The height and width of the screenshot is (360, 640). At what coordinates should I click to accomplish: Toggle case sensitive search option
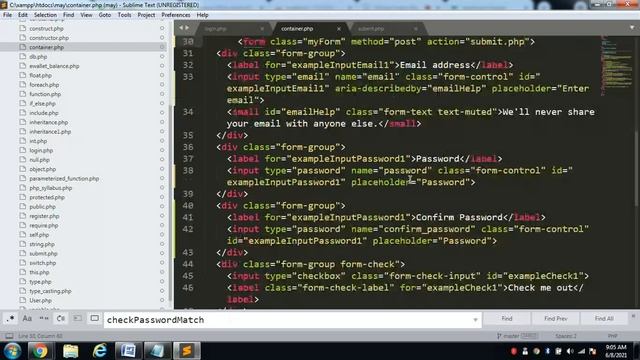tap(27, 319)
